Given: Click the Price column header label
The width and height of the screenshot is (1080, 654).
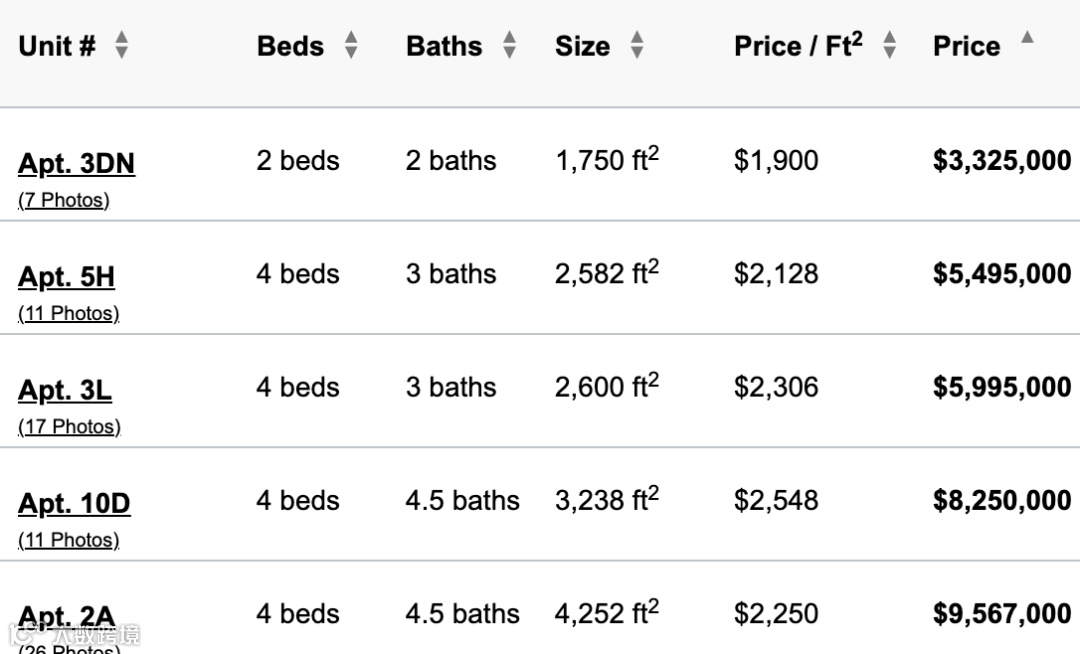Looking at the screenshot, I should coord(966,46).
